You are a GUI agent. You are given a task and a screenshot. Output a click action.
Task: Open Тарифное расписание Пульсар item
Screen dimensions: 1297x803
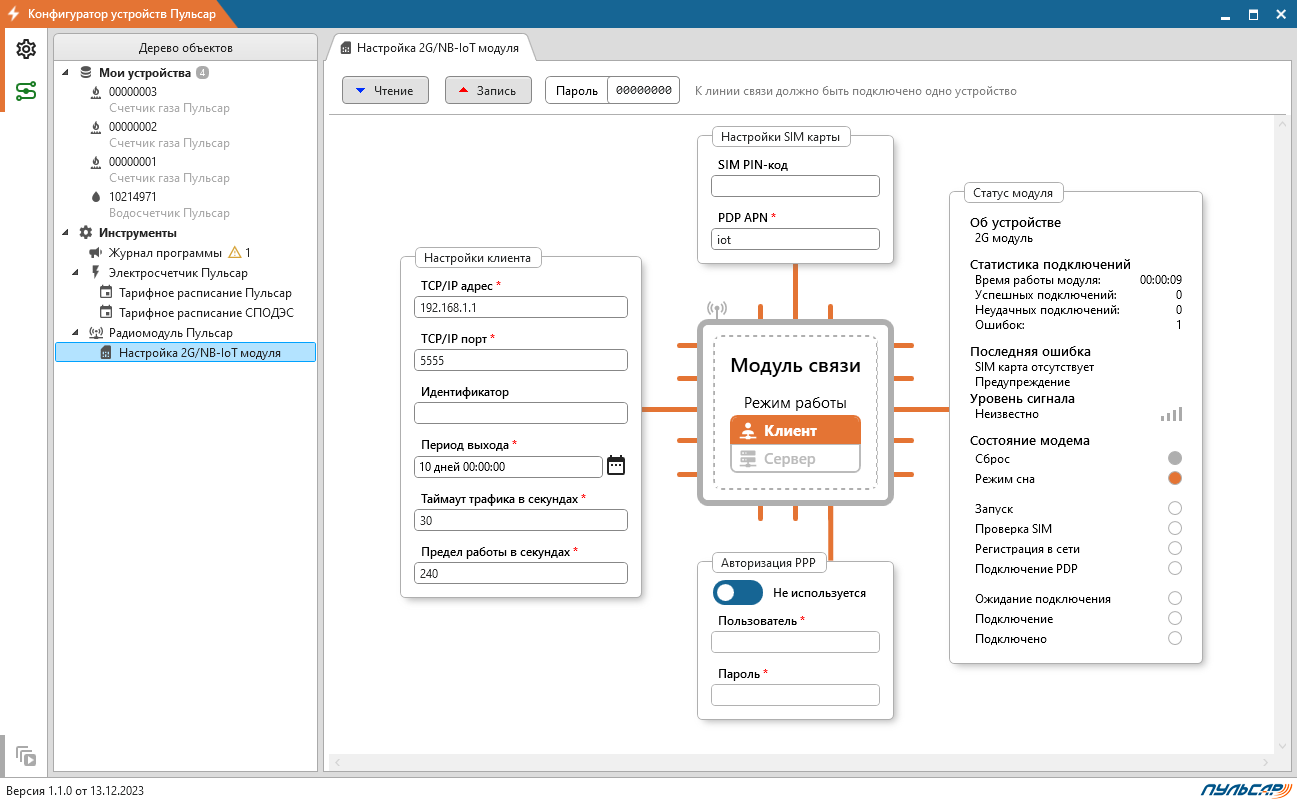pos(205,293)
